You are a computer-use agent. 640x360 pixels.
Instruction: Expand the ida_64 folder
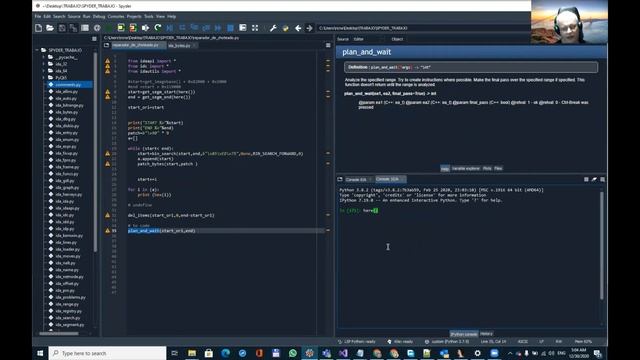[x=44, y=71]
